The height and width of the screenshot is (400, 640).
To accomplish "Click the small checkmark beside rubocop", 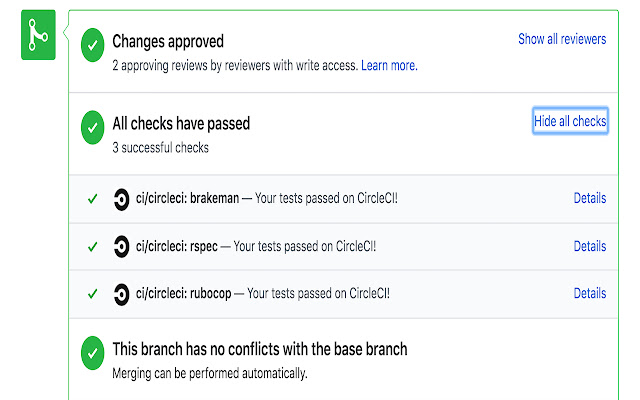I will 92,294.
